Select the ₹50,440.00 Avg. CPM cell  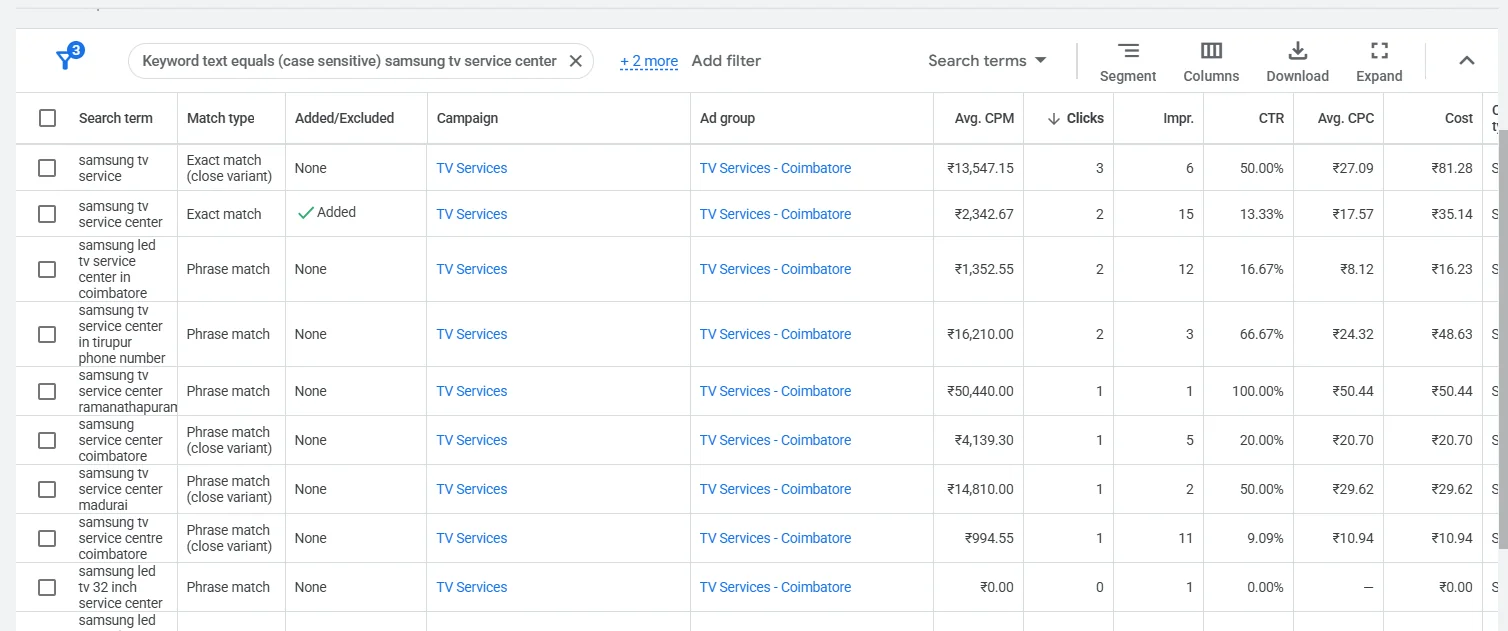(x=980, y=391)
